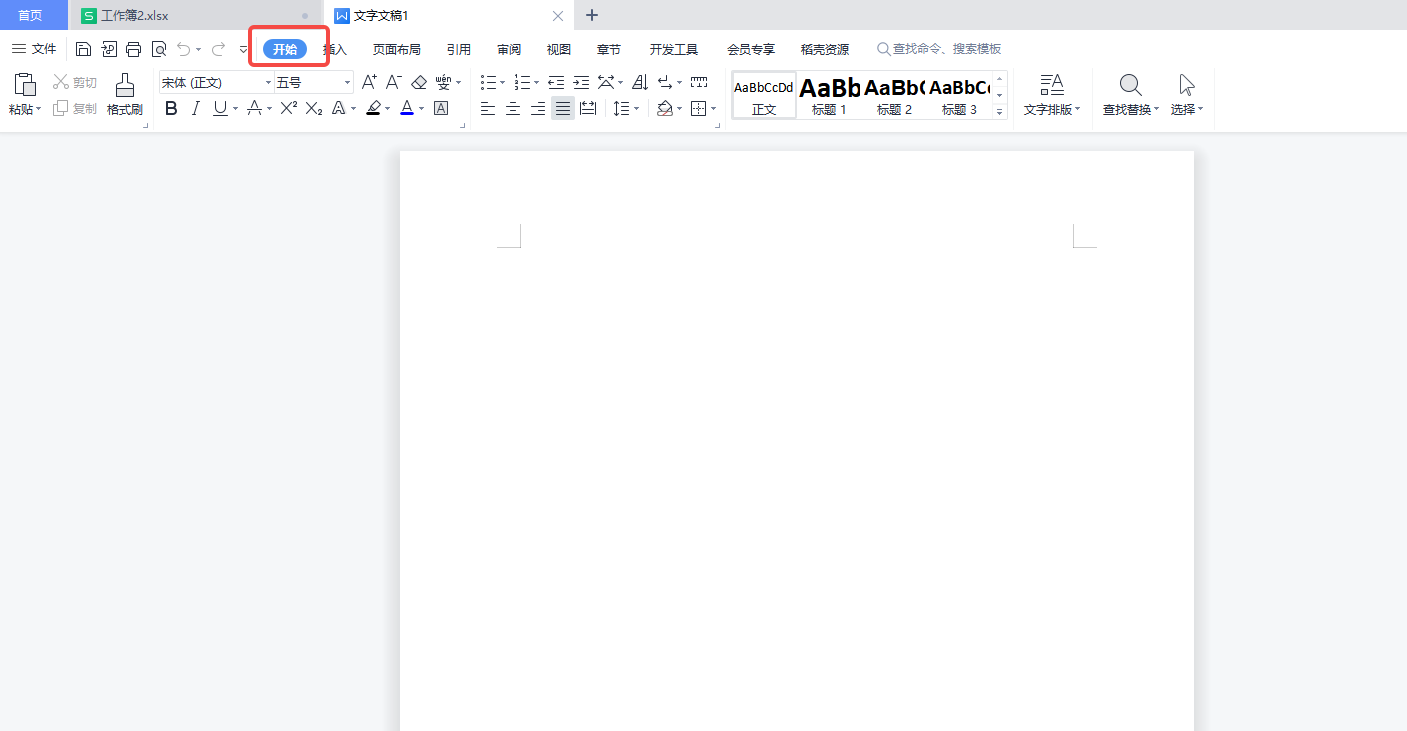Open the 文件 (File) menu button
The width and height of the screenshot is (1407, 731).
coord(34,49)
